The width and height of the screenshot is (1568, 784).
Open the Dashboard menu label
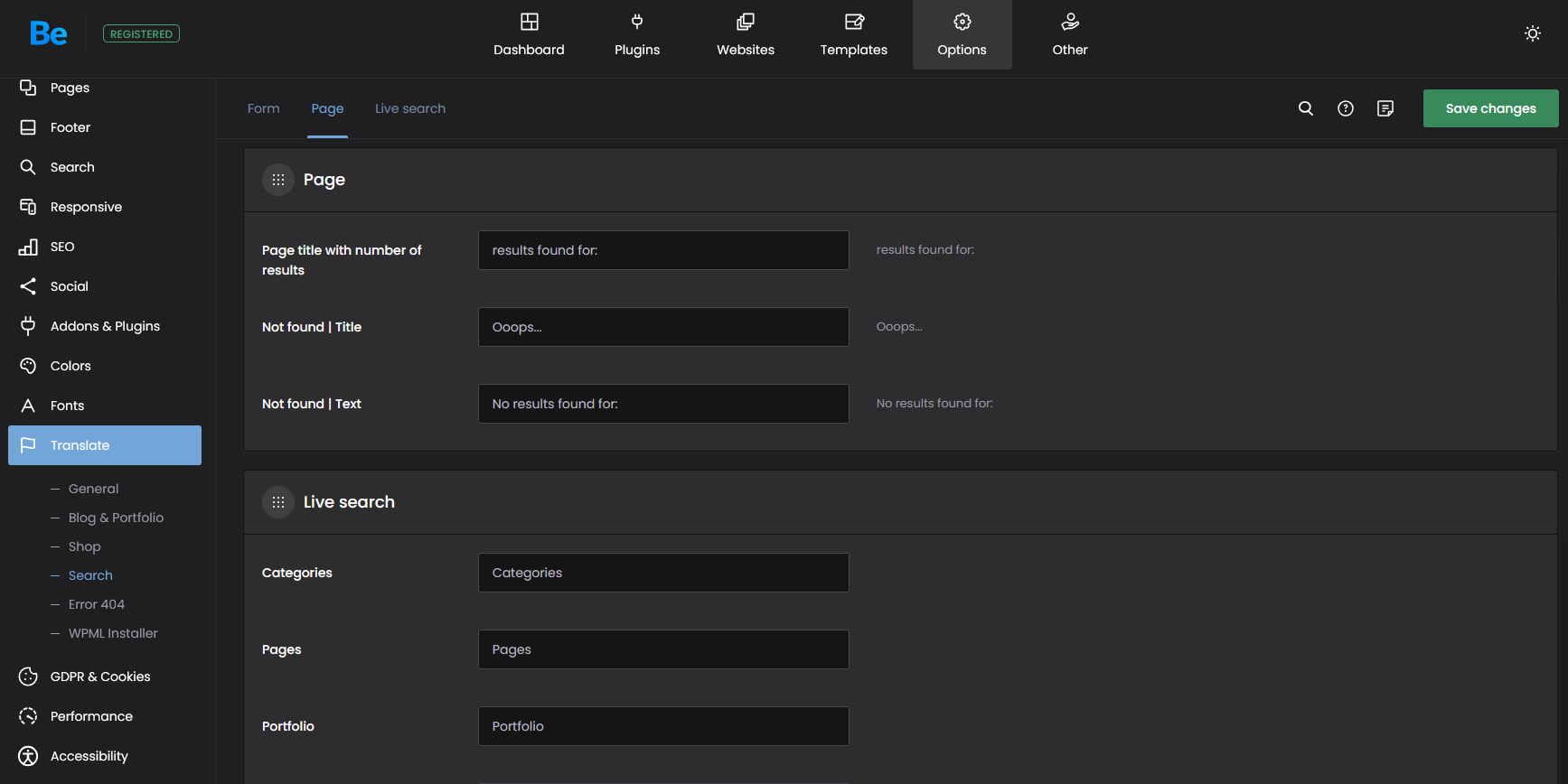(529, 50)
